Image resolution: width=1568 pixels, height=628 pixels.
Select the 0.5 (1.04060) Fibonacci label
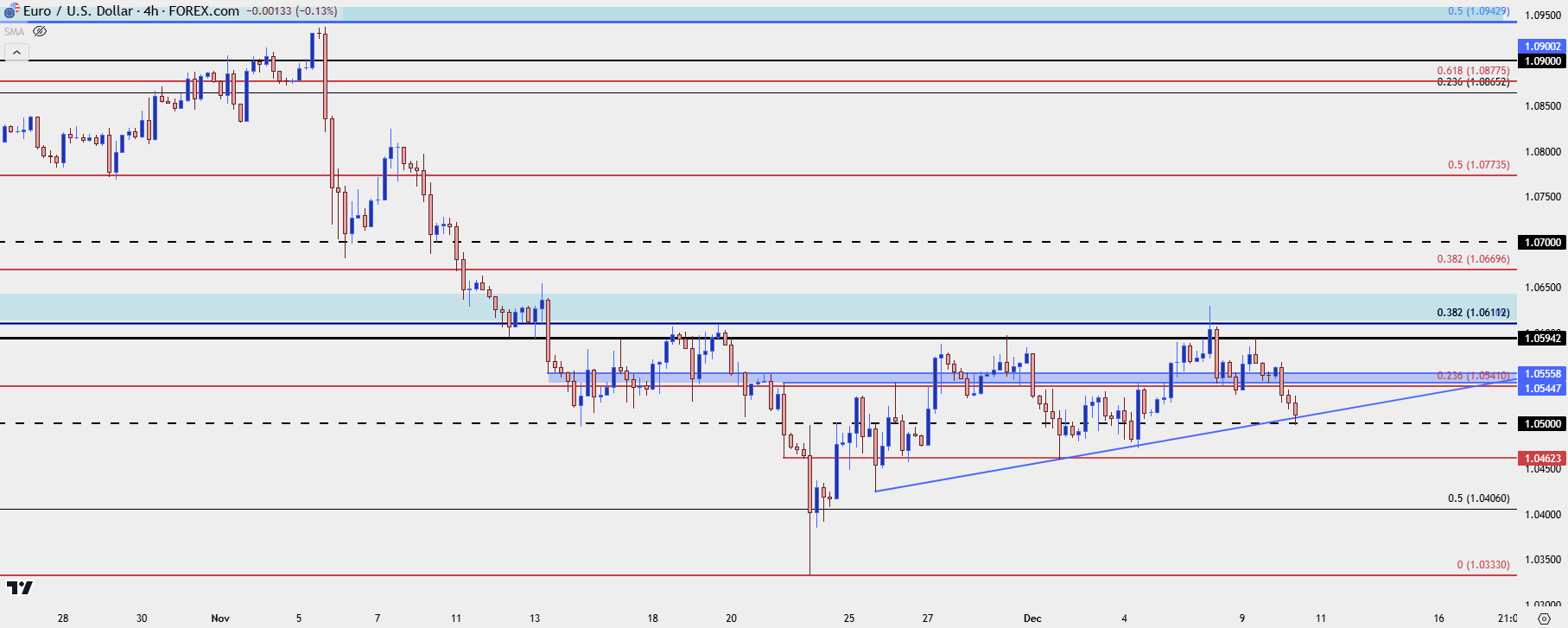pyautogui.click(x=1478, y=498)
